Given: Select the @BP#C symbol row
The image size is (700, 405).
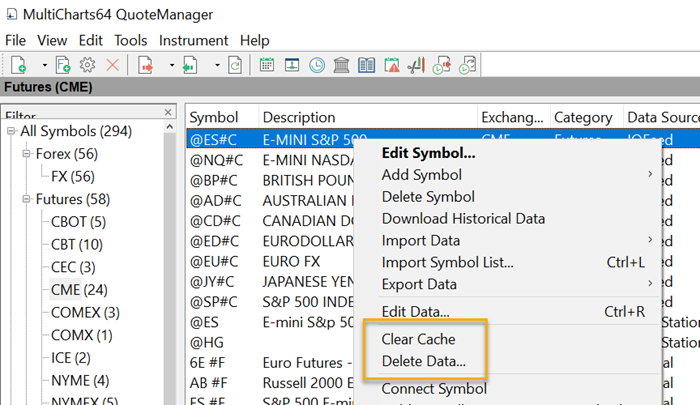Looking at the screenshot, I should (272, 180).
